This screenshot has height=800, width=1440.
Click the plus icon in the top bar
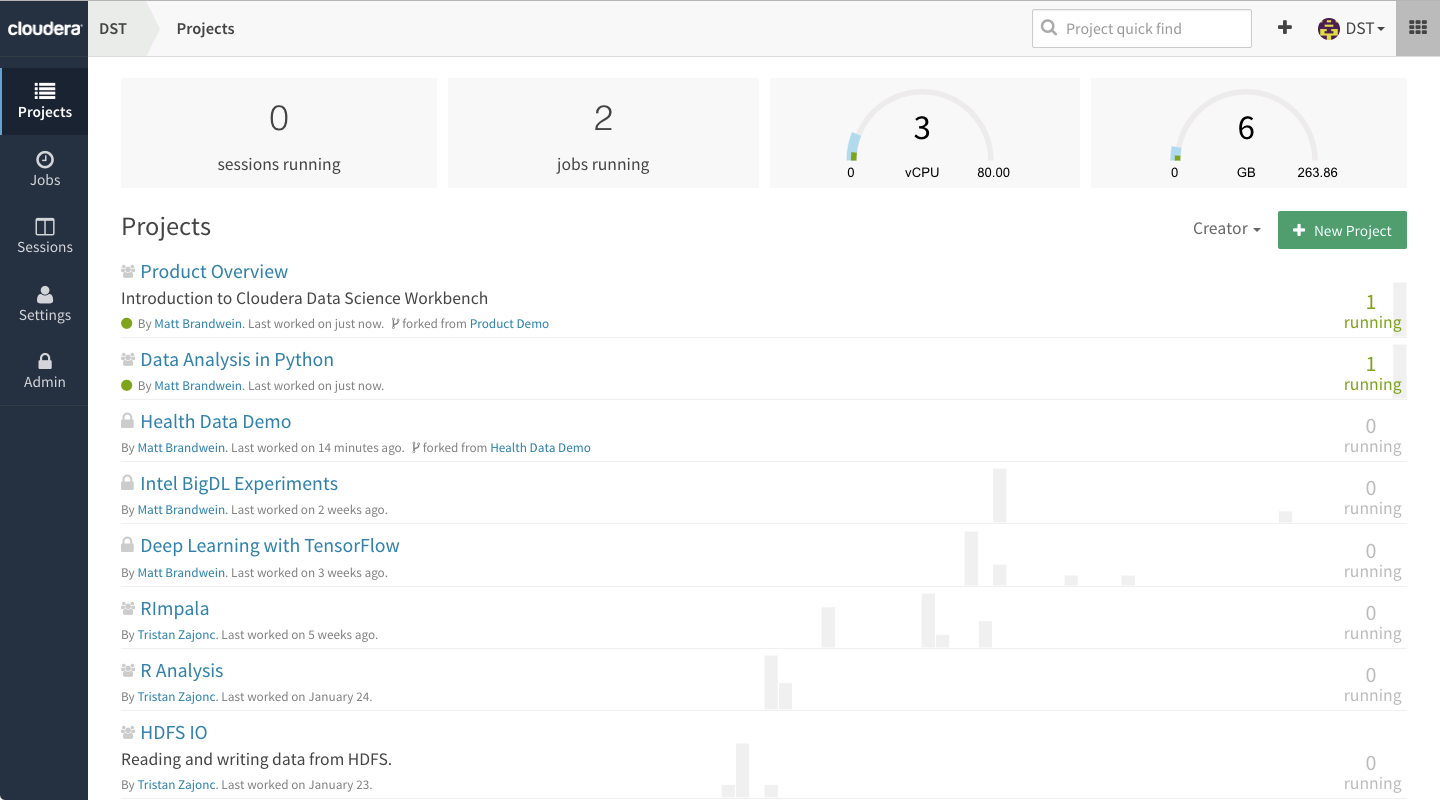coord(1284,28)
